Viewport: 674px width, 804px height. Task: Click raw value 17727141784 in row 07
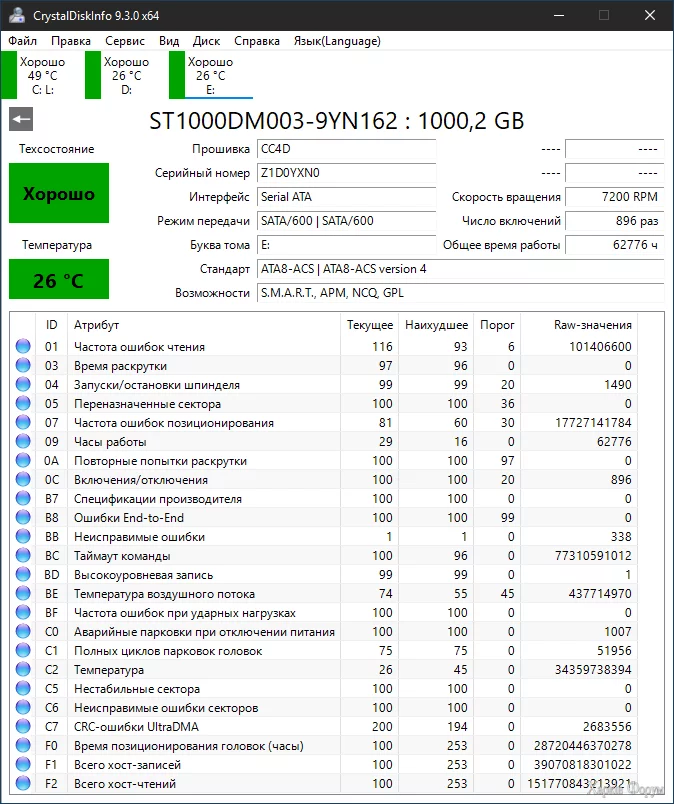tap(593, 423)
